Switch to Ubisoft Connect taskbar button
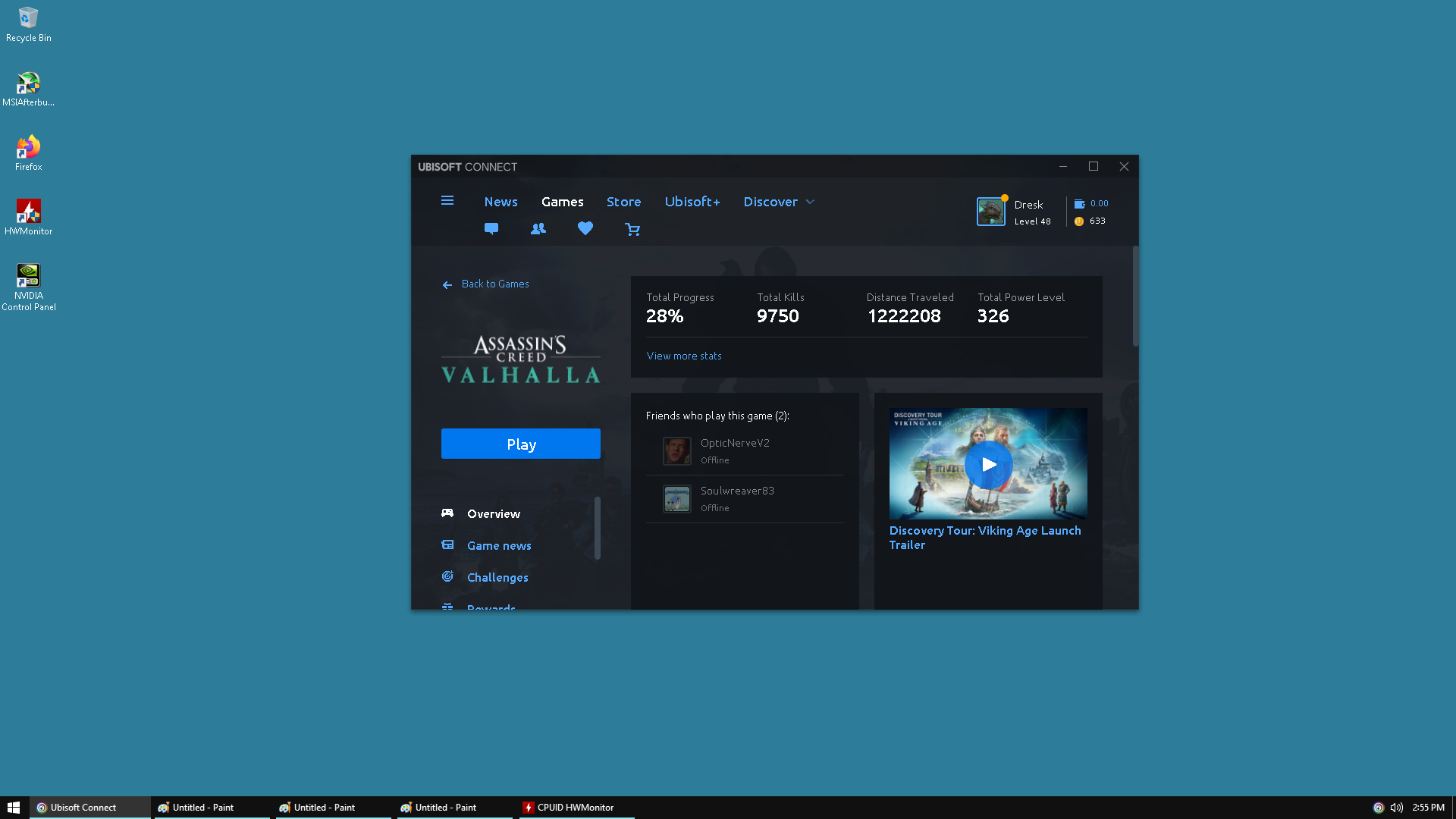Screen dimensions: 1456x819 click(90, 808)
